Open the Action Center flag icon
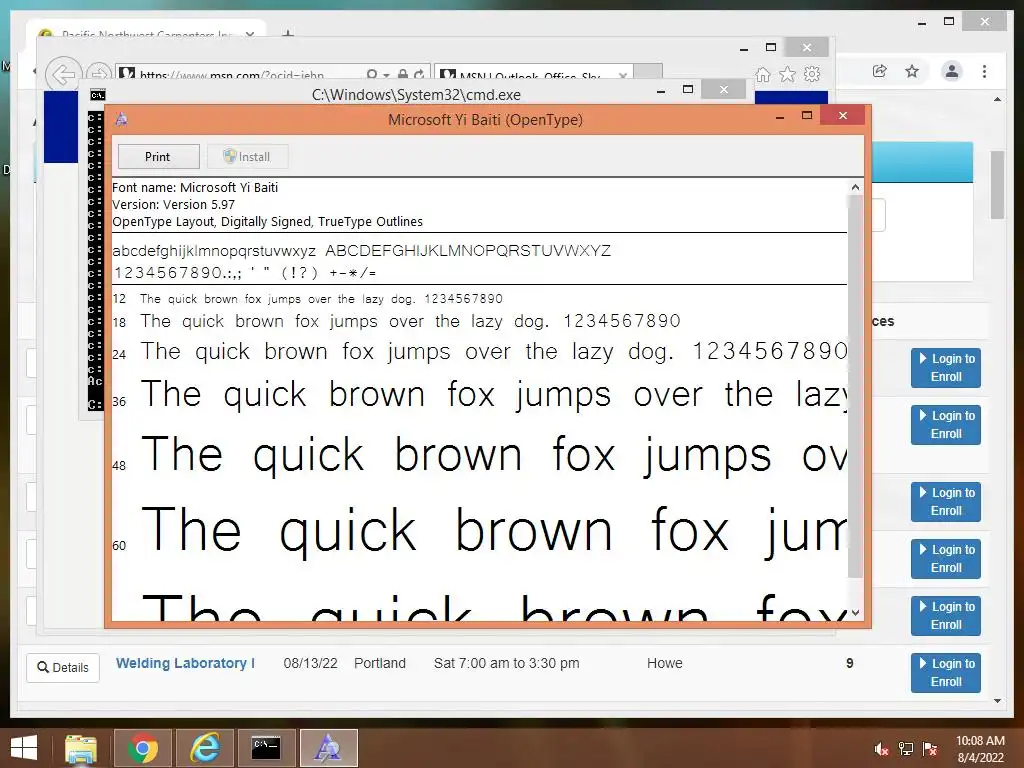 (930, 749)
